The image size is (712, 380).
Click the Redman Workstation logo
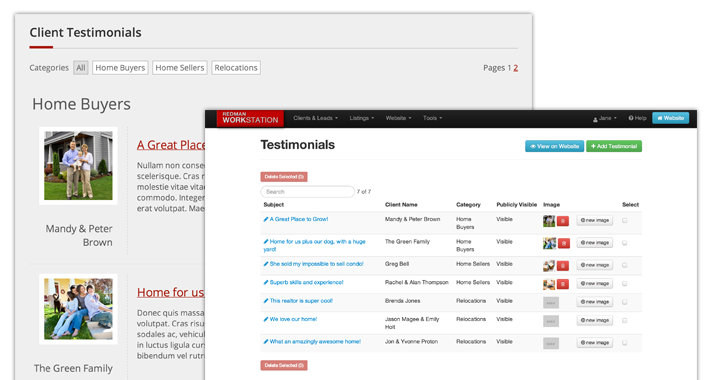click(250, 118)
